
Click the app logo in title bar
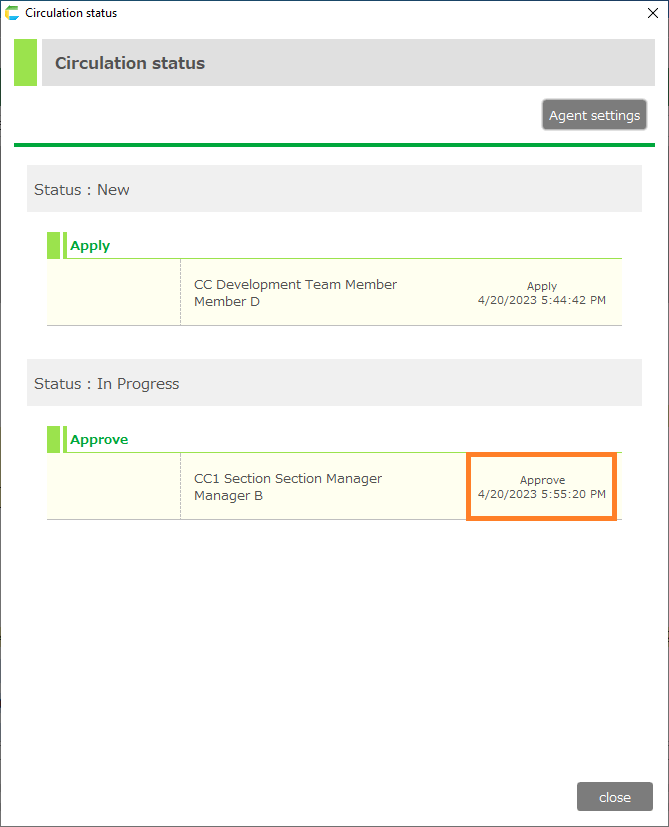(x=12, y=13)
